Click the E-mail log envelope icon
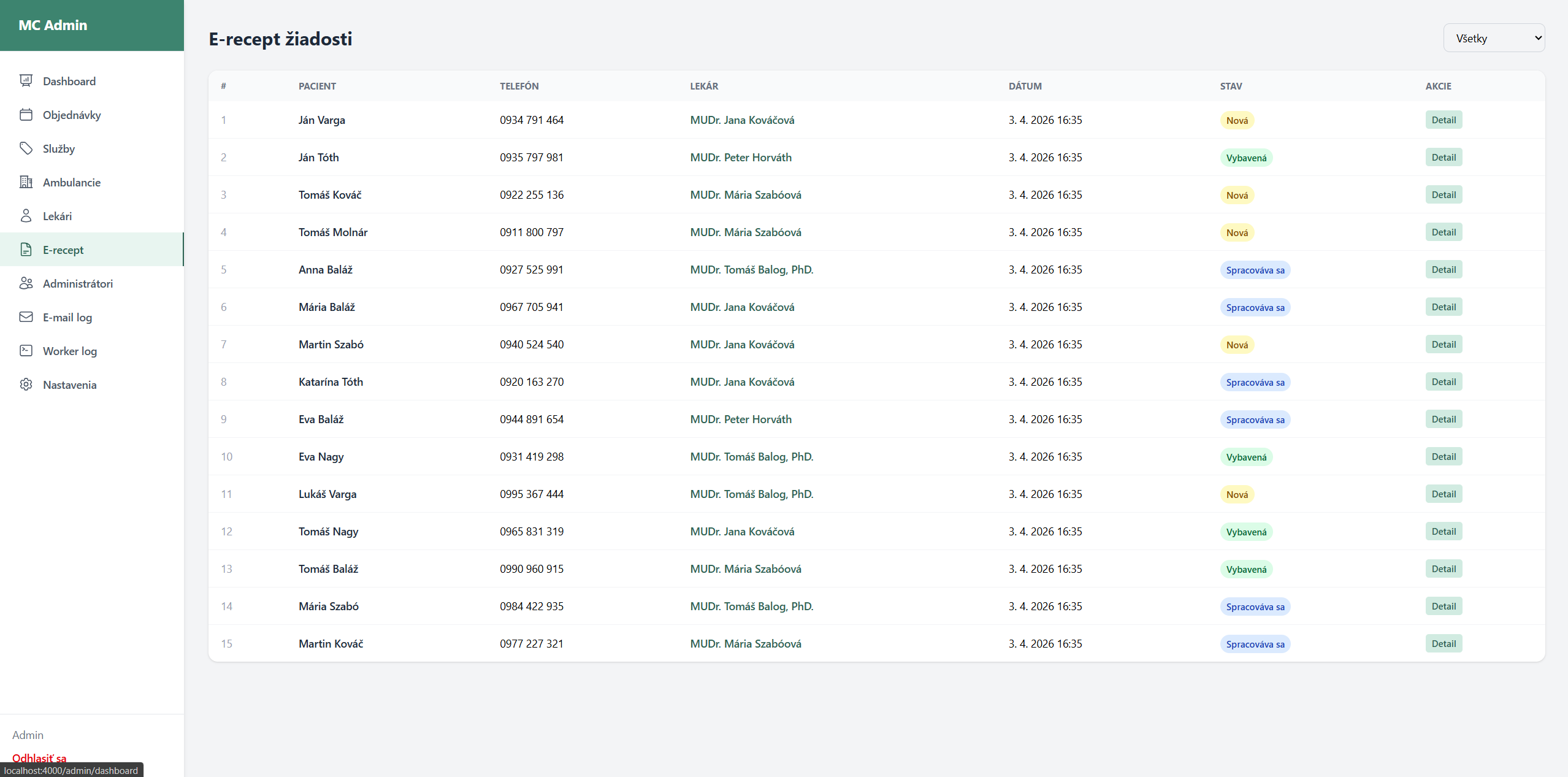The image size is (1568, 777). pos(26,317)
